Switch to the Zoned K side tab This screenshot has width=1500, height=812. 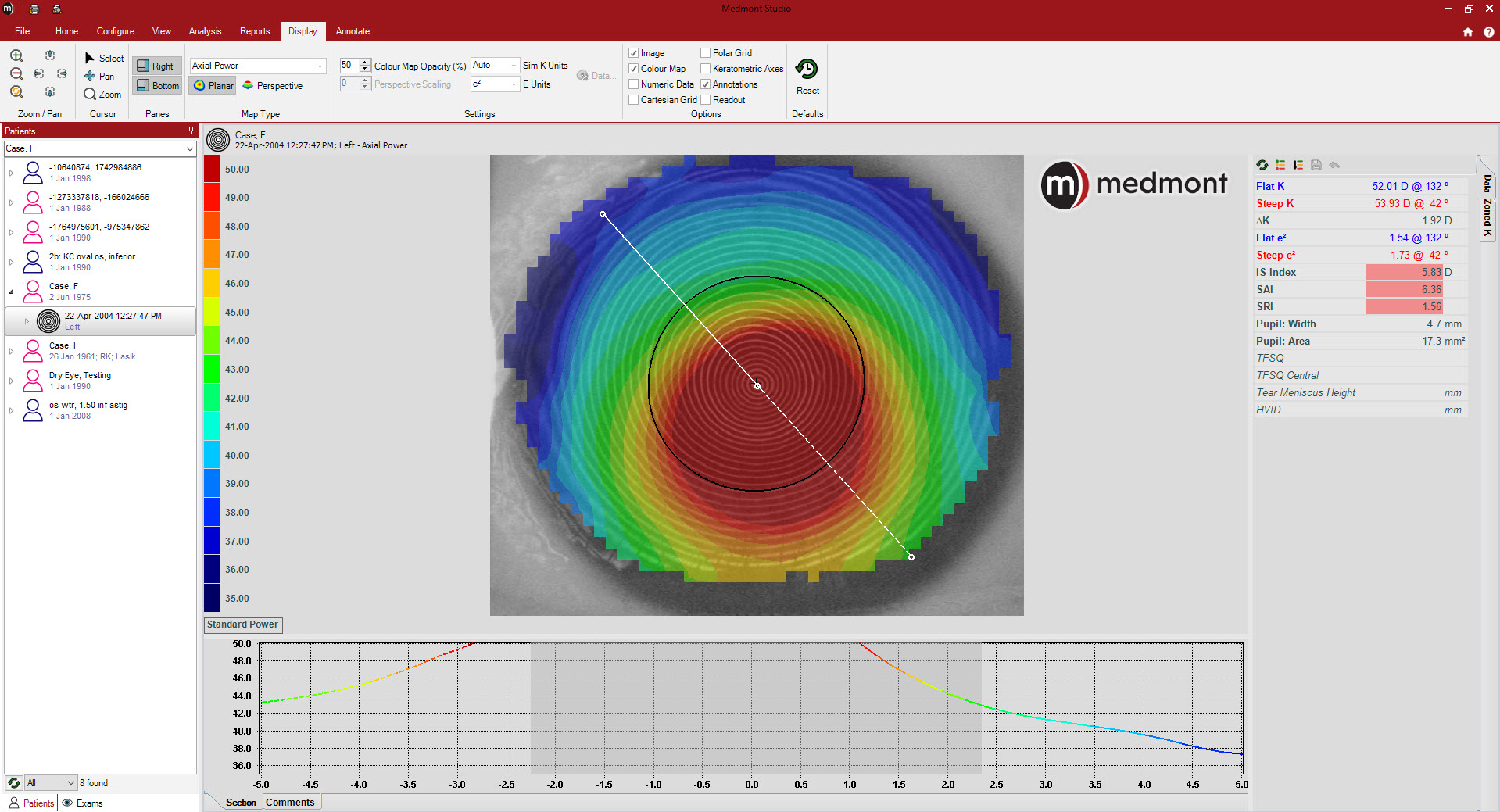pyautogui.click(x=1487, y=217)
